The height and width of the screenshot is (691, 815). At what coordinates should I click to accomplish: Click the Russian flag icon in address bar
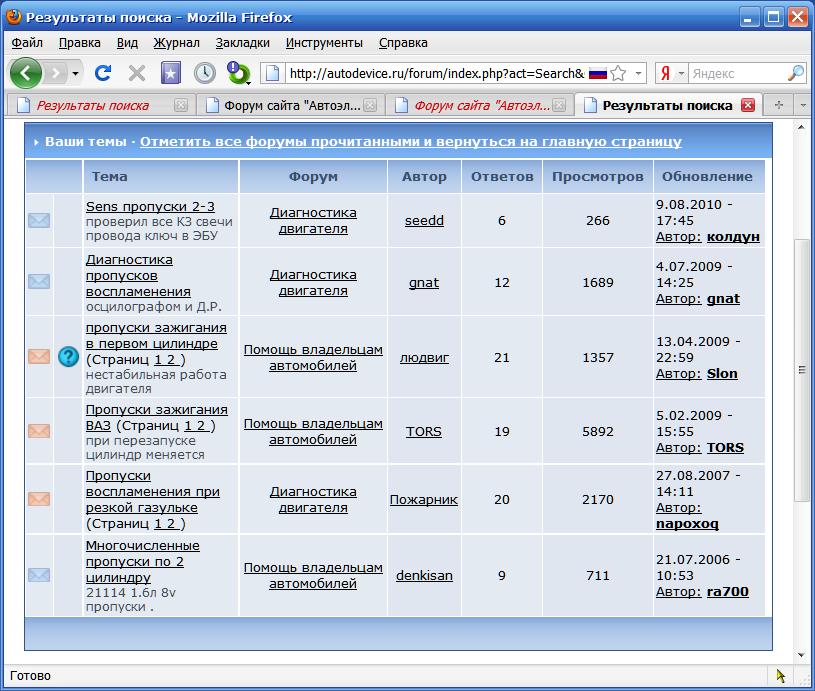click(x=598, y=73)
